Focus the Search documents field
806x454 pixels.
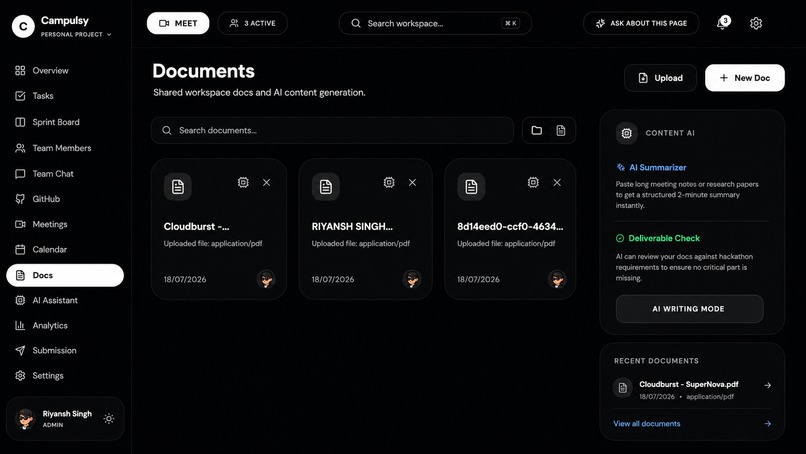tap(332, 131)
